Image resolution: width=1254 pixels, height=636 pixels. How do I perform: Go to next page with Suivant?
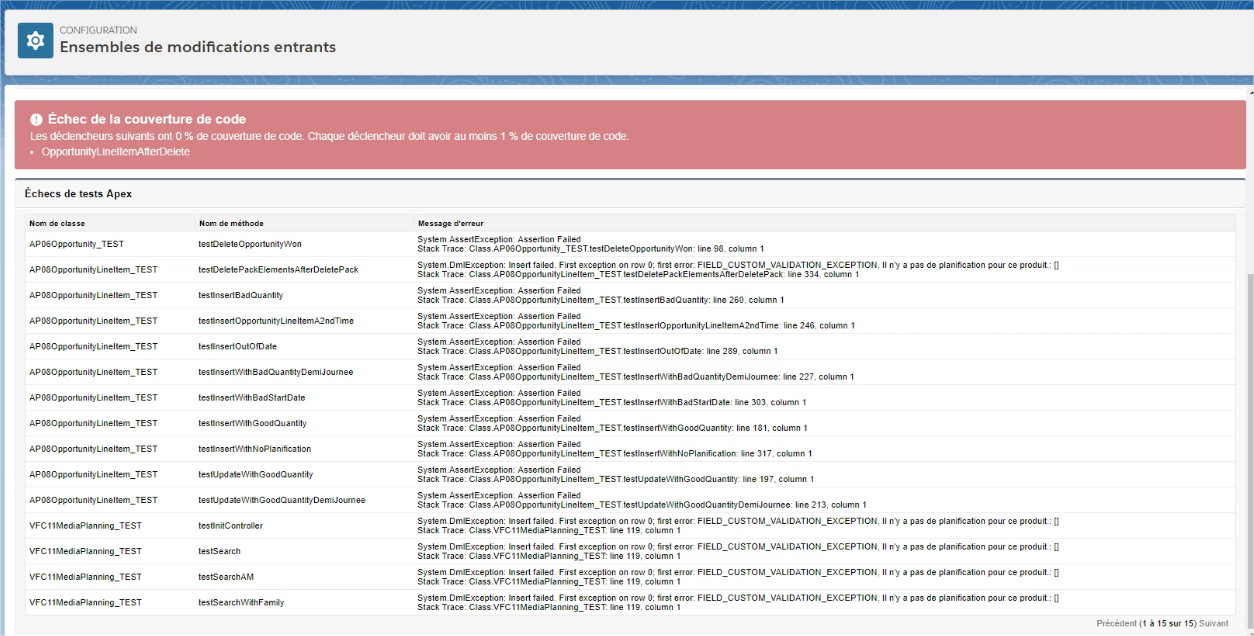pyautogui.click(x=1213, y=623)
